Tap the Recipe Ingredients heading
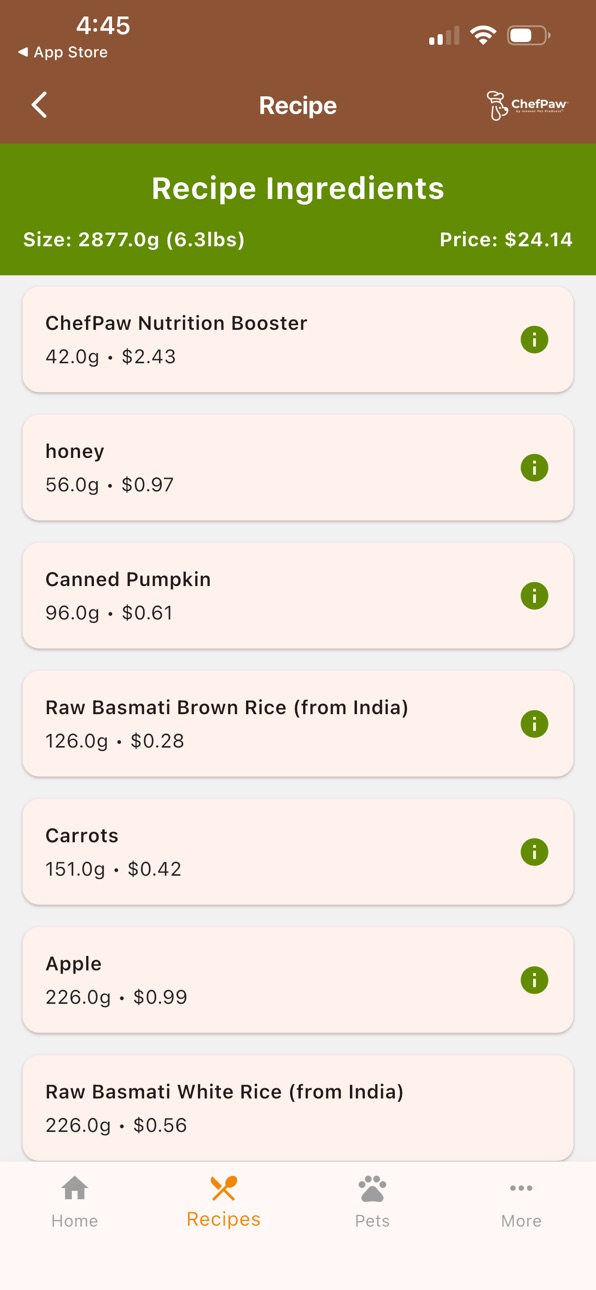The image size is (596, 1290). click(x=298, y=188)
